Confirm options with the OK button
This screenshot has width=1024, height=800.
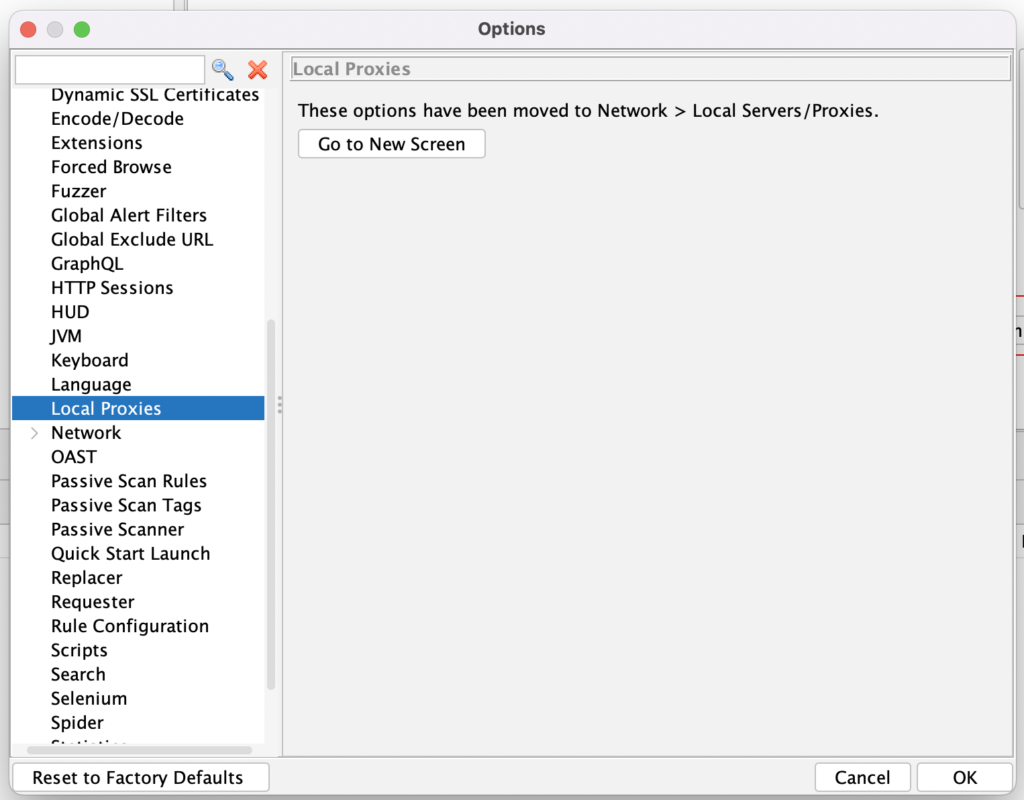click(x=965, y=777)
